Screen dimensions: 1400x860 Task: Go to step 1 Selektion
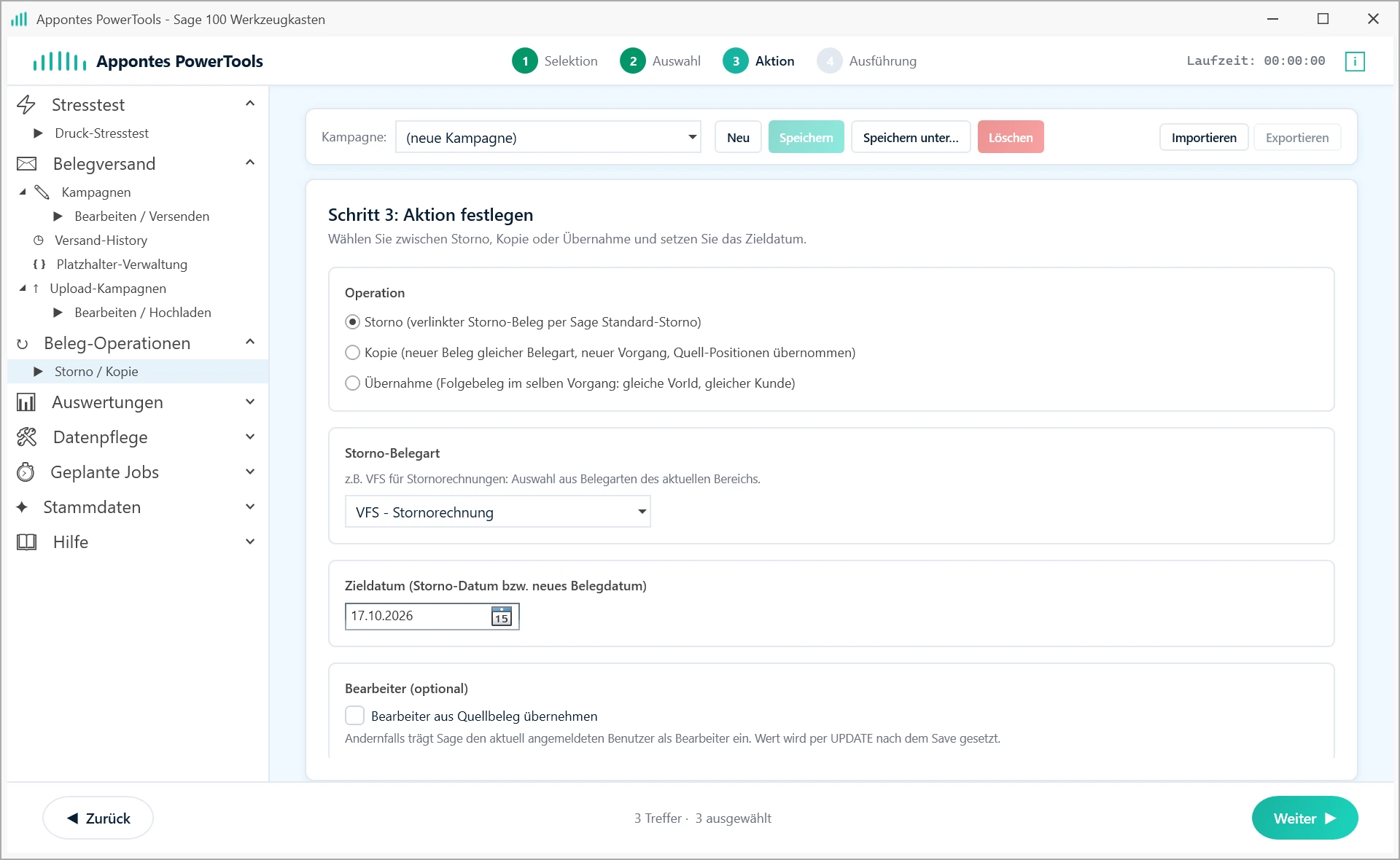tap(555, 61)
